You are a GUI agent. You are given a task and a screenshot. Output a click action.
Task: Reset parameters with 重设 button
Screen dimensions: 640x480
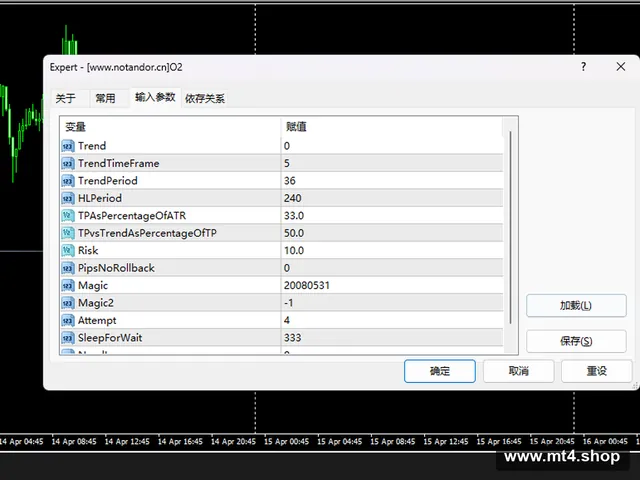[596, 371]
